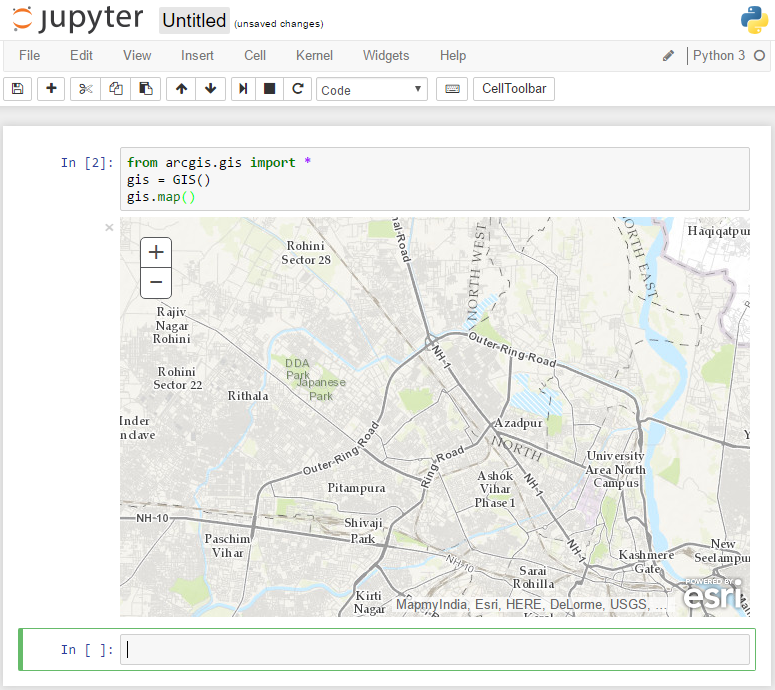Open the cell type Code dropdown
Viewport: 775px width, 690px height.
372,89
